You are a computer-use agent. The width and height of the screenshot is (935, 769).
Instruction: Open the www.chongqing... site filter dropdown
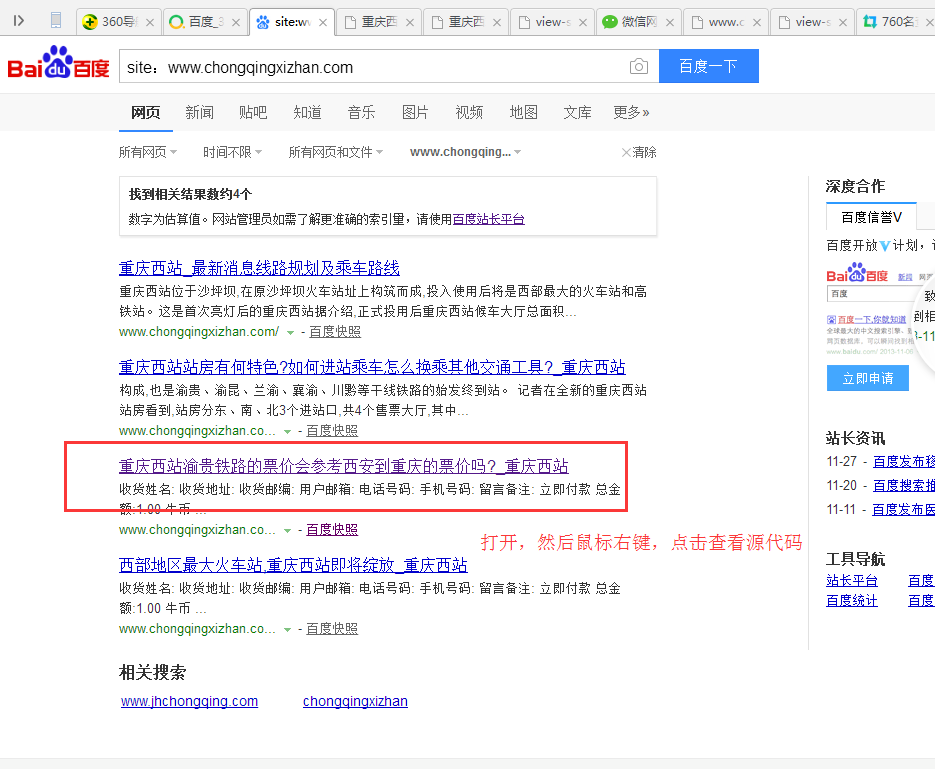(x=465, y=152)
